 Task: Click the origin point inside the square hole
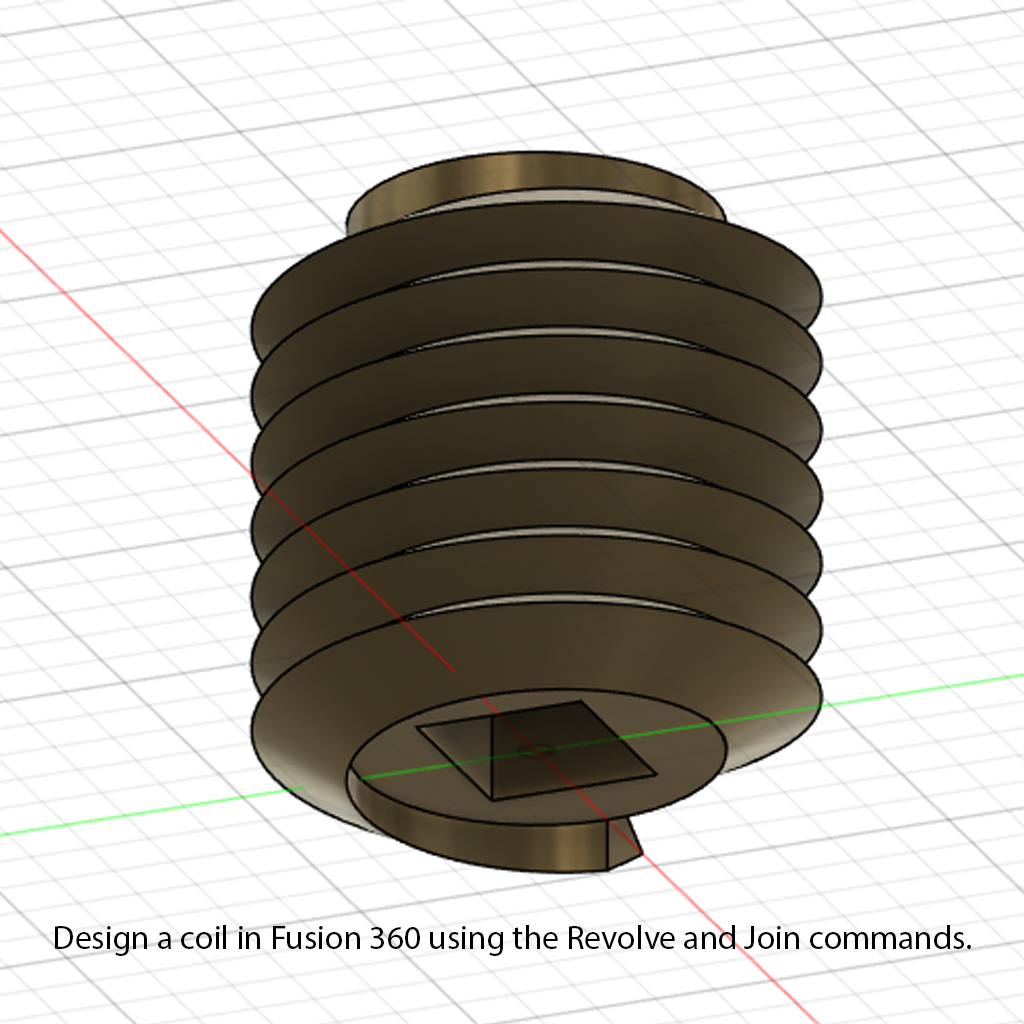tap(539, 748)
